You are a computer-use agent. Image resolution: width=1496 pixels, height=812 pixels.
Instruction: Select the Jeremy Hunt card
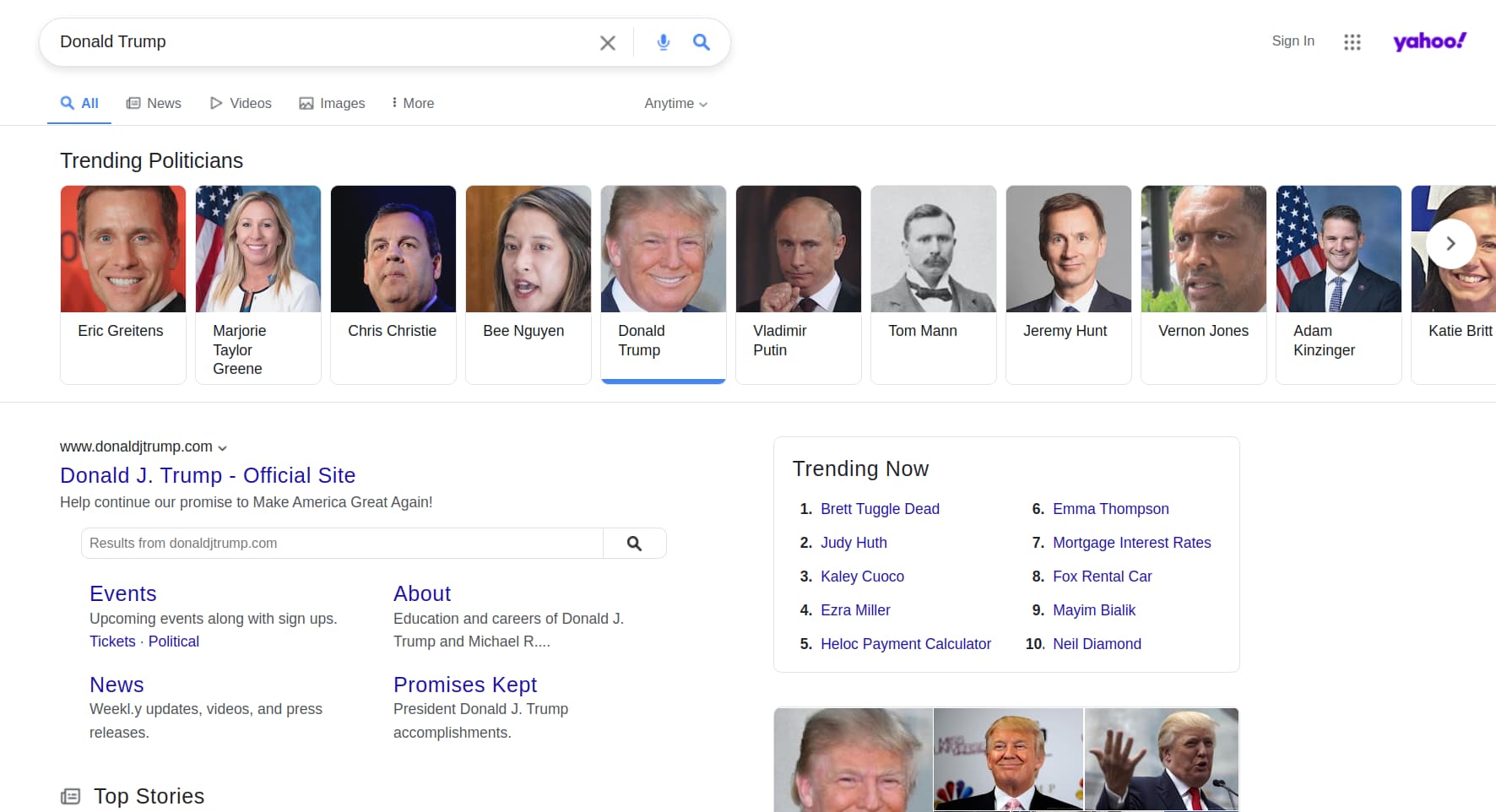[1069, 284]
